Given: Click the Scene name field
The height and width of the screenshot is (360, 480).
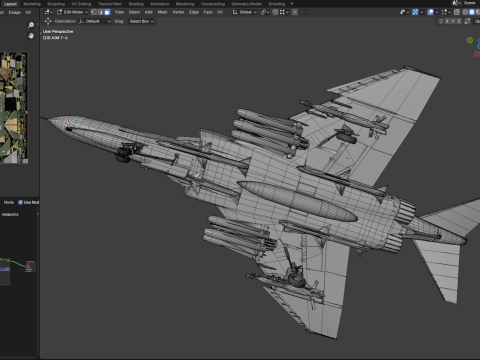Looking at the screenshot, I should (x=471, y=3).
